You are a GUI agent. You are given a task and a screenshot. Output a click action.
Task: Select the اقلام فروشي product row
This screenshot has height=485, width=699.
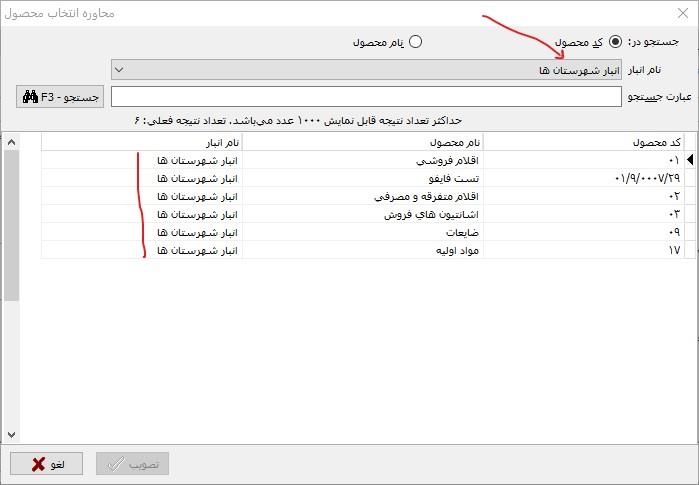pos(362,160)
